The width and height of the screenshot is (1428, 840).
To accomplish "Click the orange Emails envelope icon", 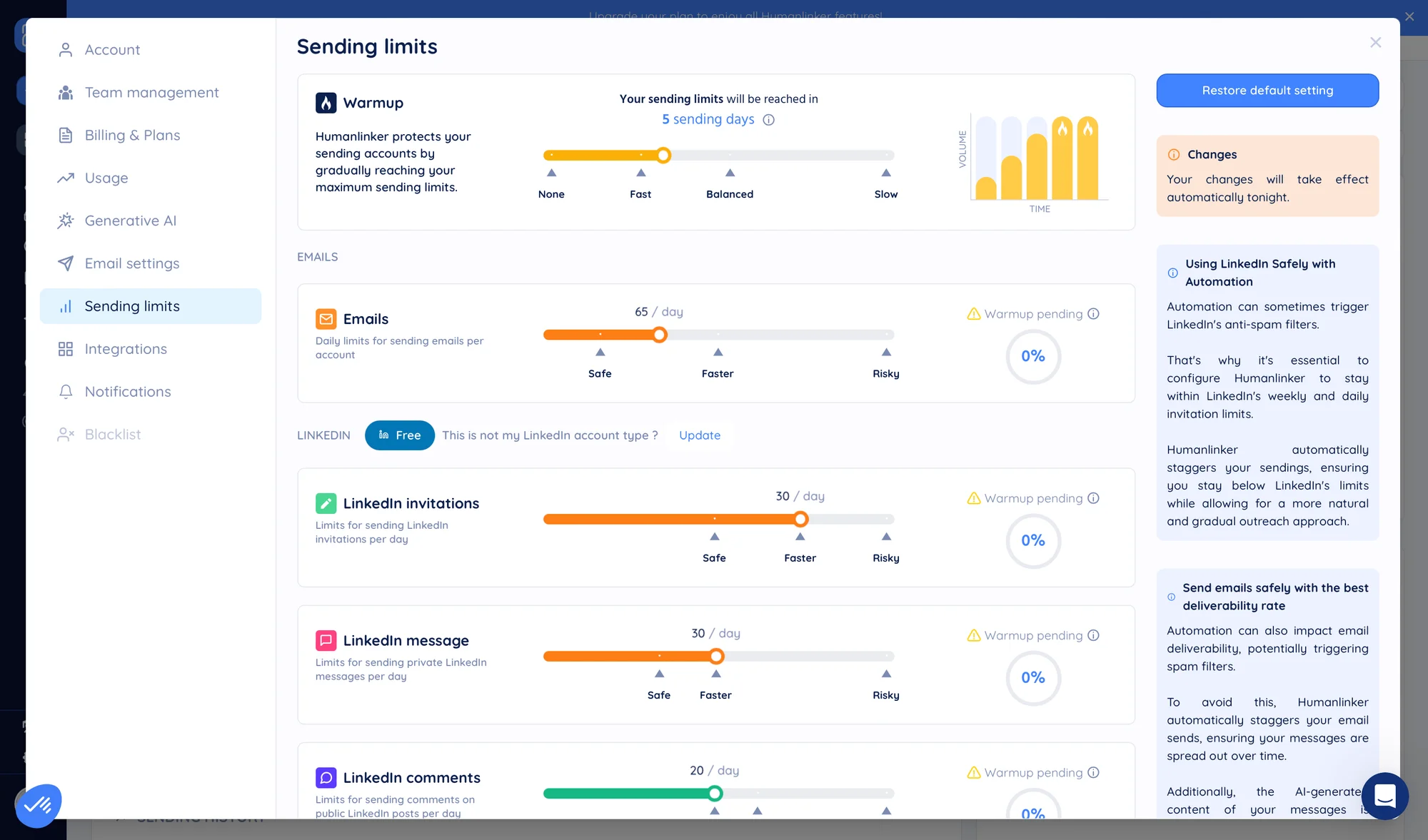I will pos(326,319).
